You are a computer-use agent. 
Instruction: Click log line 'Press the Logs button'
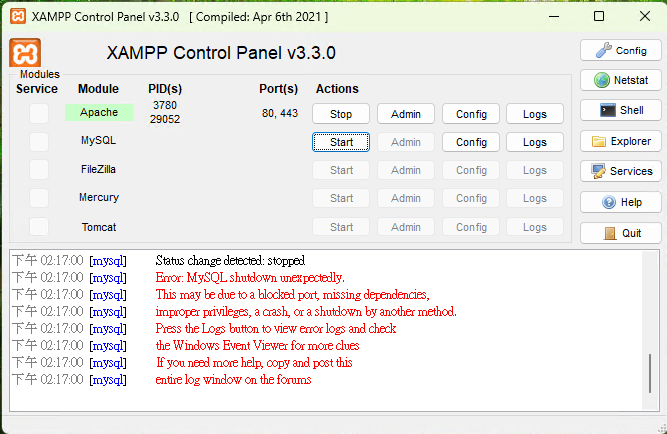[x=276, y=328]
